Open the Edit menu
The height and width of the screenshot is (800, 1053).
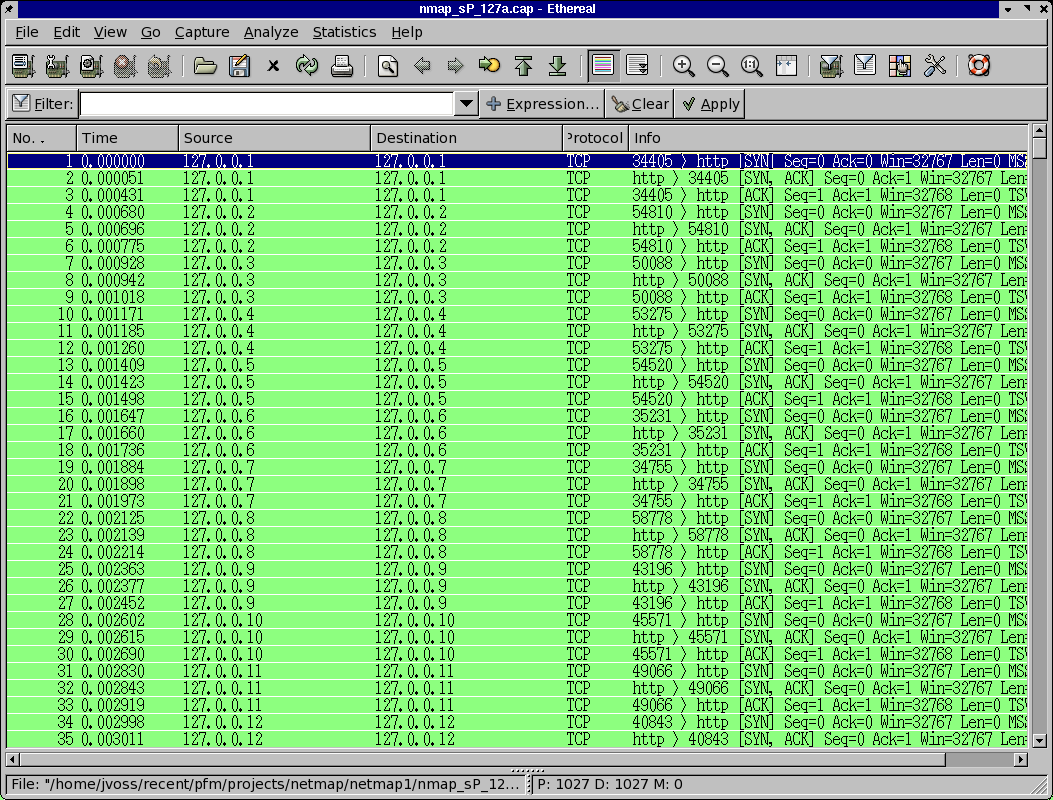click(66, 32)
